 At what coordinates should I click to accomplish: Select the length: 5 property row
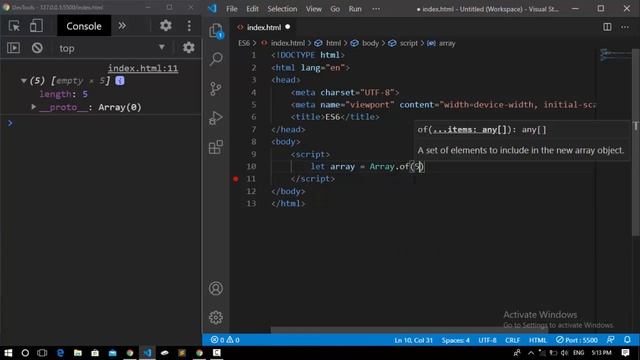[63, 94]
